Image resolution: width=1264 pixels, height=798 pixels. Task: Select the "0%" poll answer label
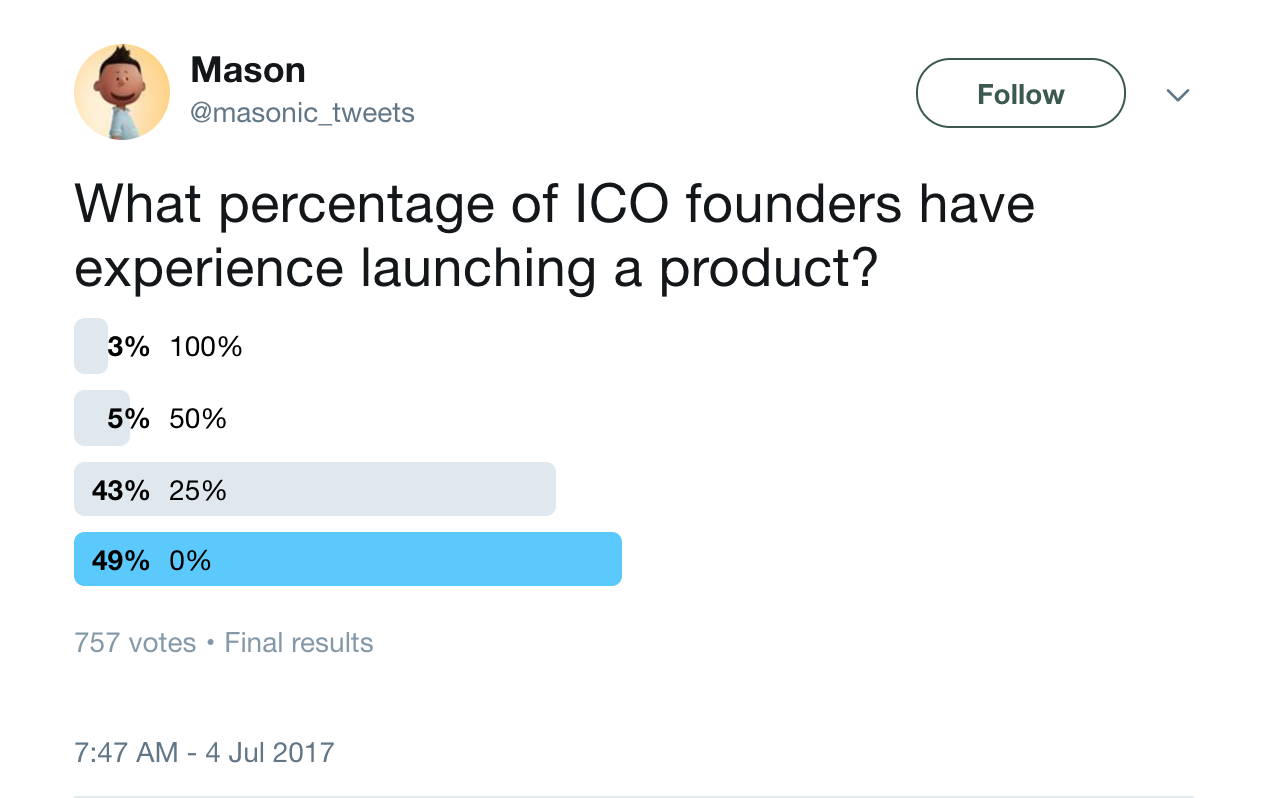pyautogui.click(x=190, y=561)
